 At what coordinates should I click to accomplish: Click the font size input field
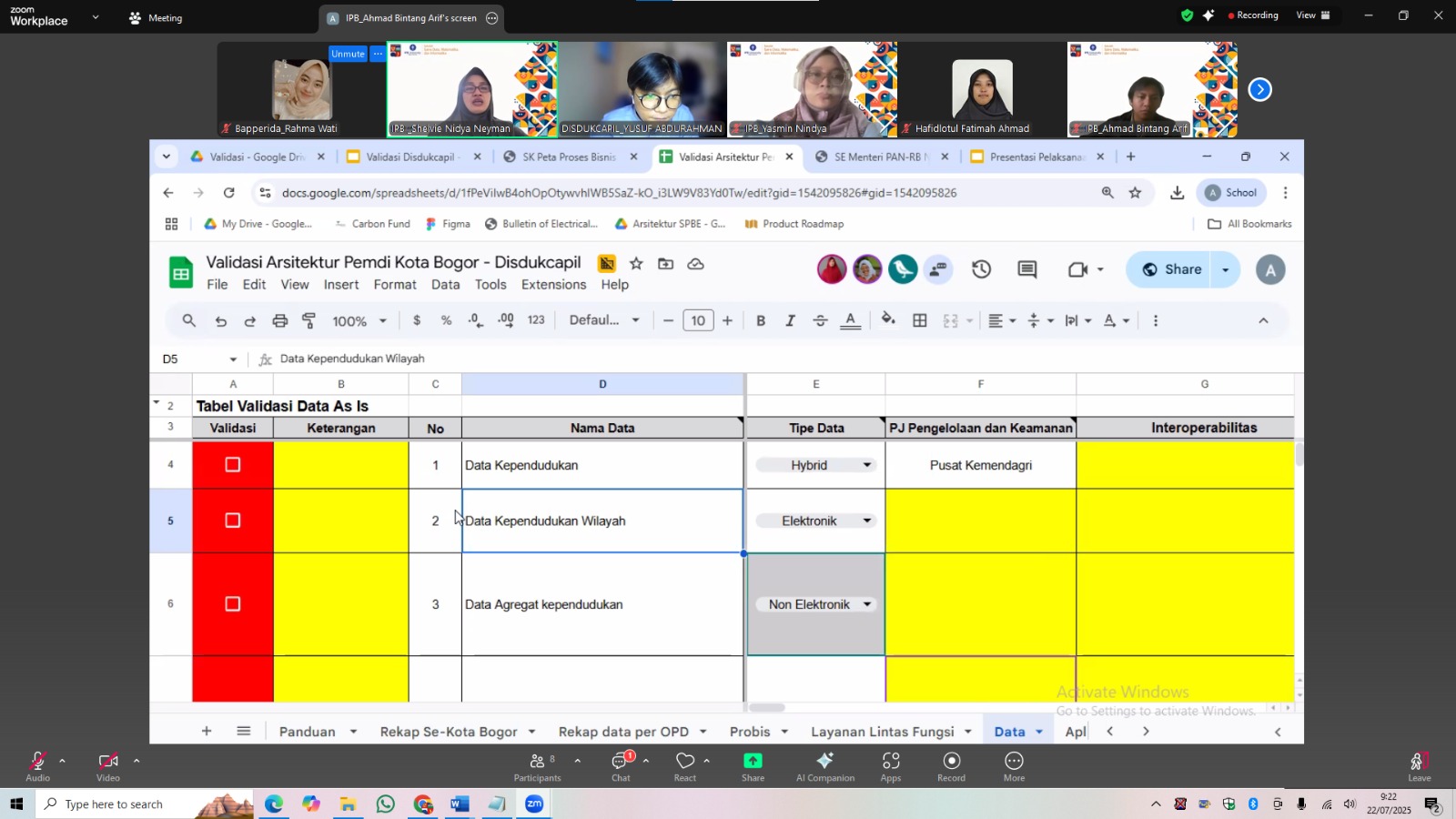pos(698,320)
